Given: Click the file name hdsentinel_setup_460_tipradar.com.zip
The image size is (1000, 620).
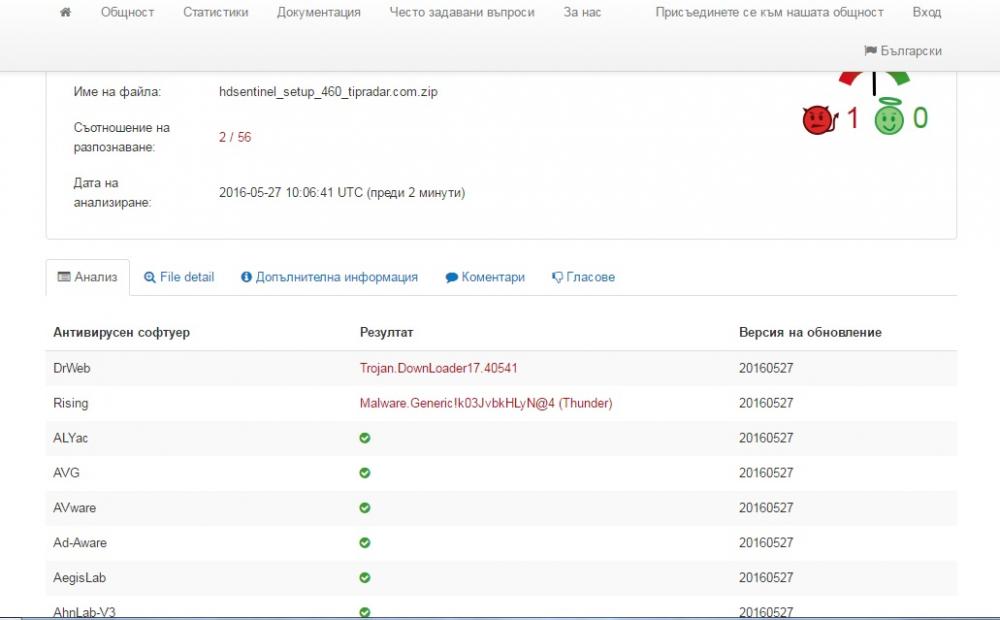Looking at the screenshot, I should 328,92.
